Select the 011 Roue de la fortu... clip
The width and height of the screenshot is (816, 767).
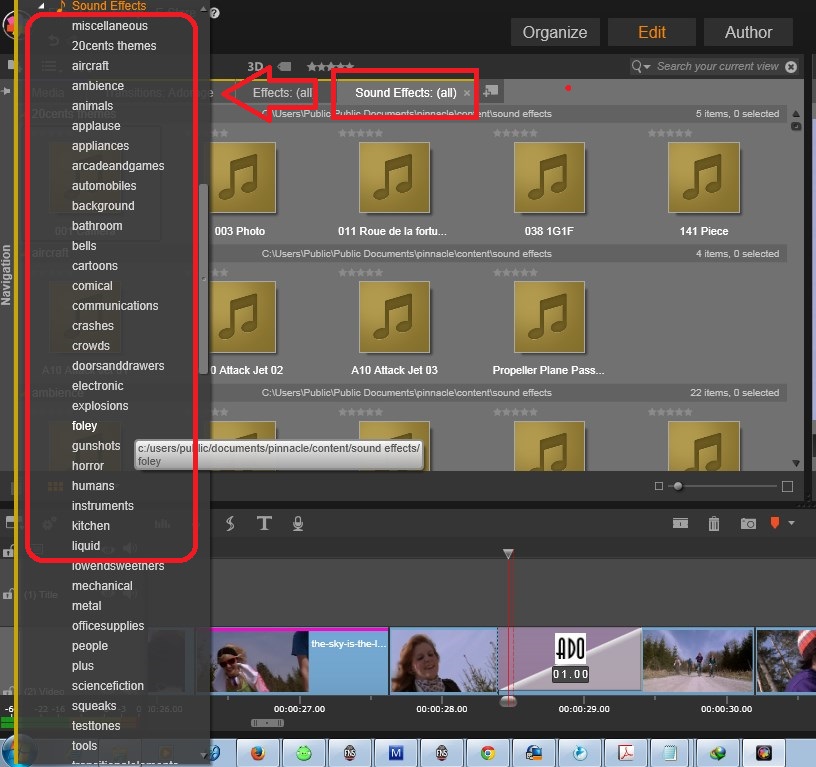[x=394, y=178]
